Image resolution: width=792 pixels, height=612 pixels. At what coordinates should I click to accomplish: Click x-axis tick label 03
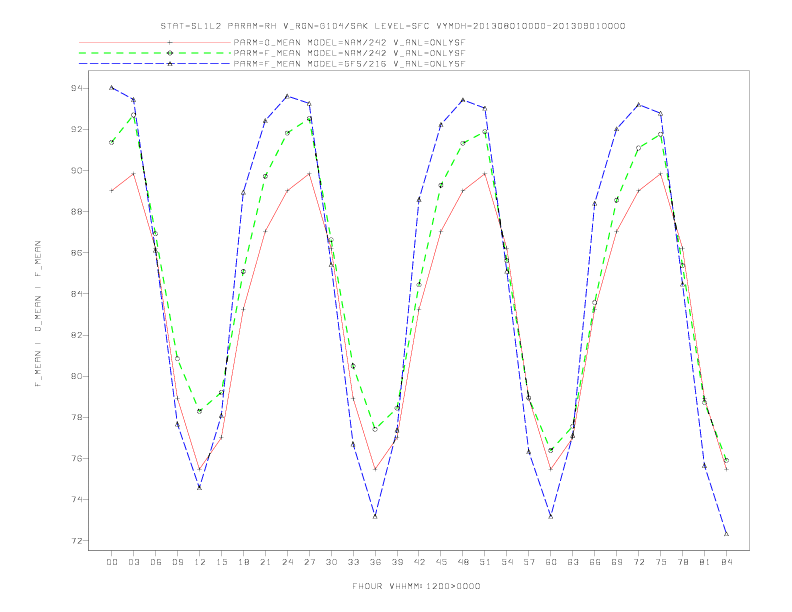133,562
